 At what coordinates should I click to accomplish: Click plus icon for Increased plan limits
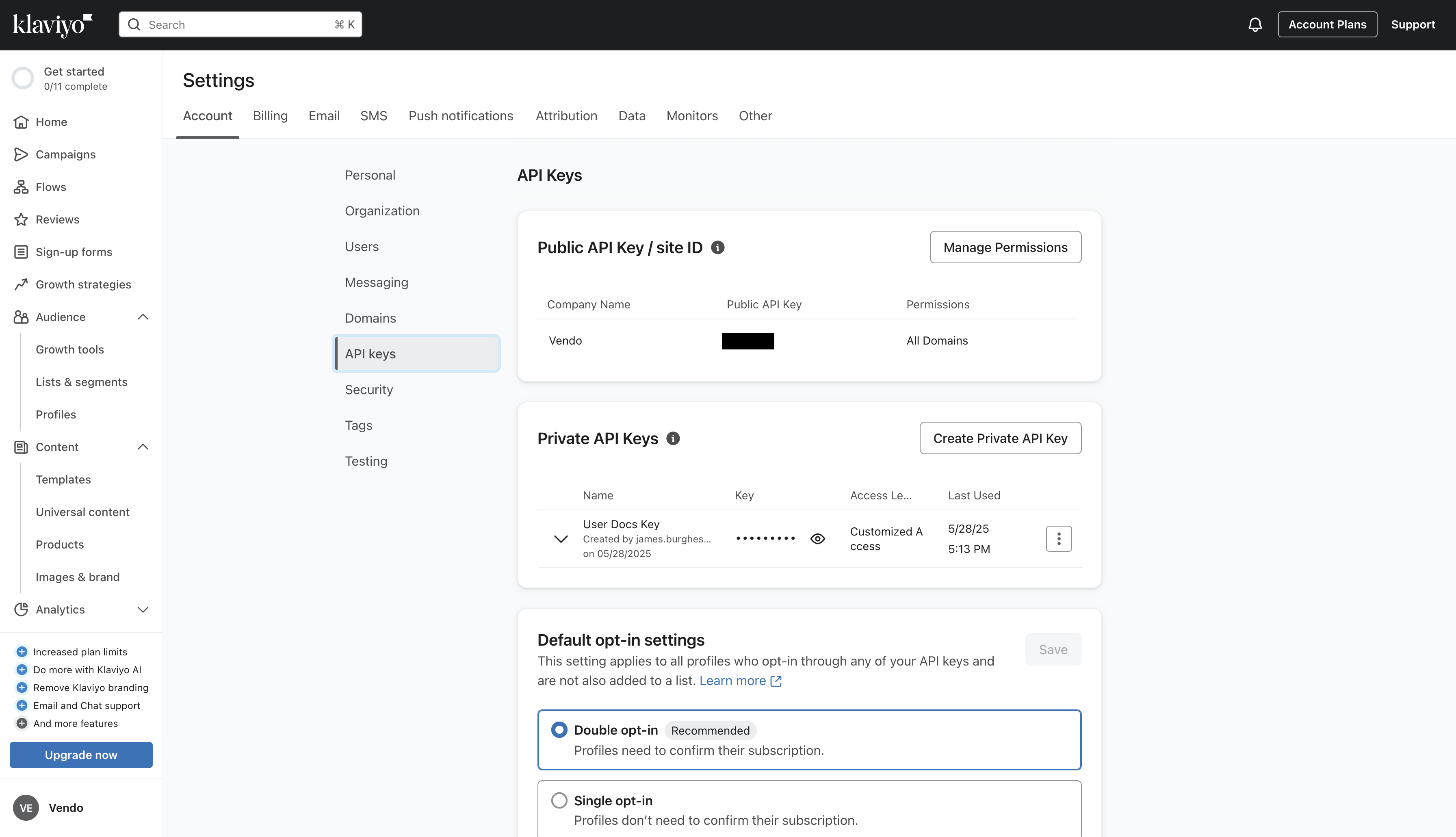[x=22, y=651]
